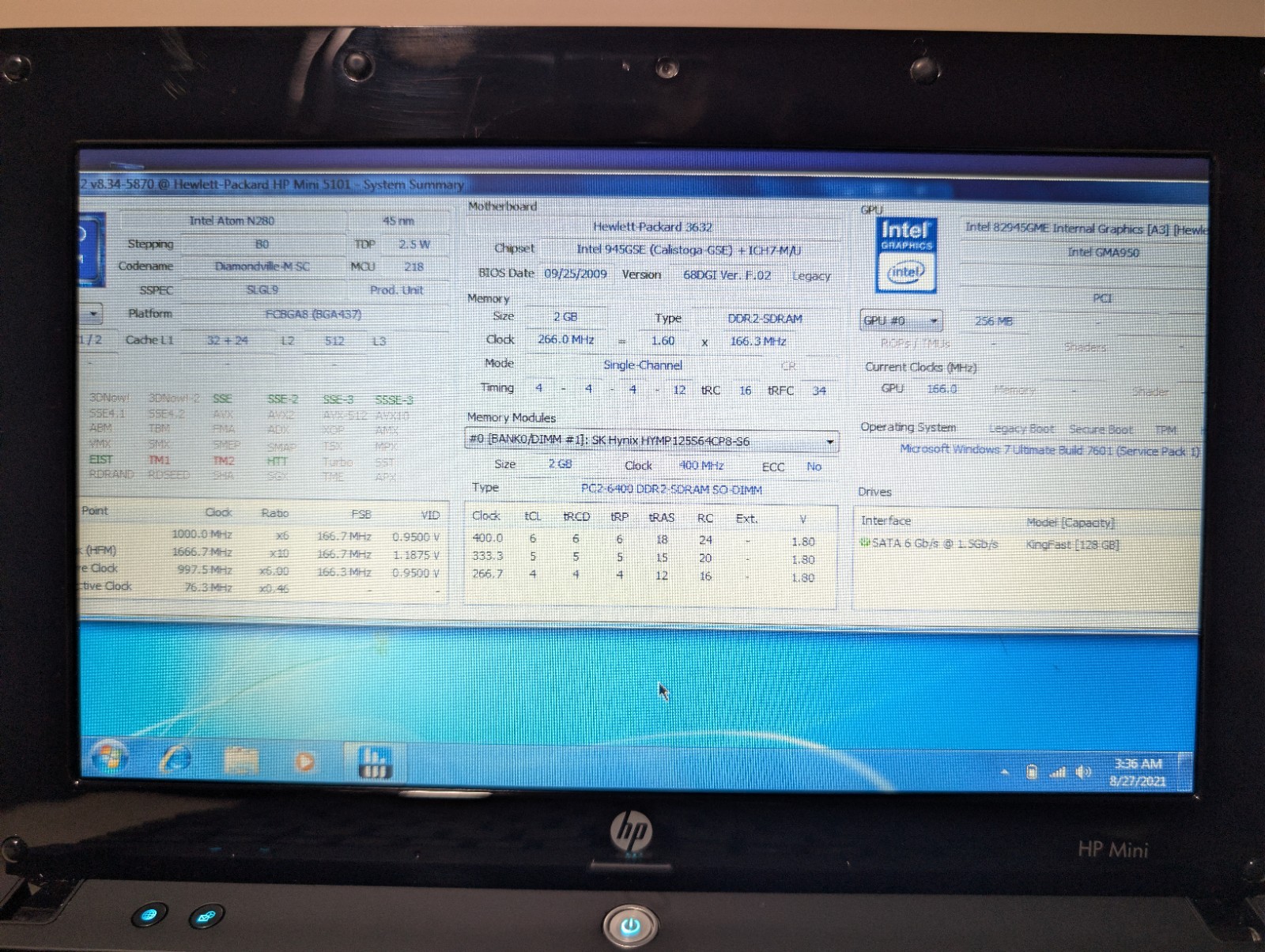Click the battery tray icon

[1031, 772]
